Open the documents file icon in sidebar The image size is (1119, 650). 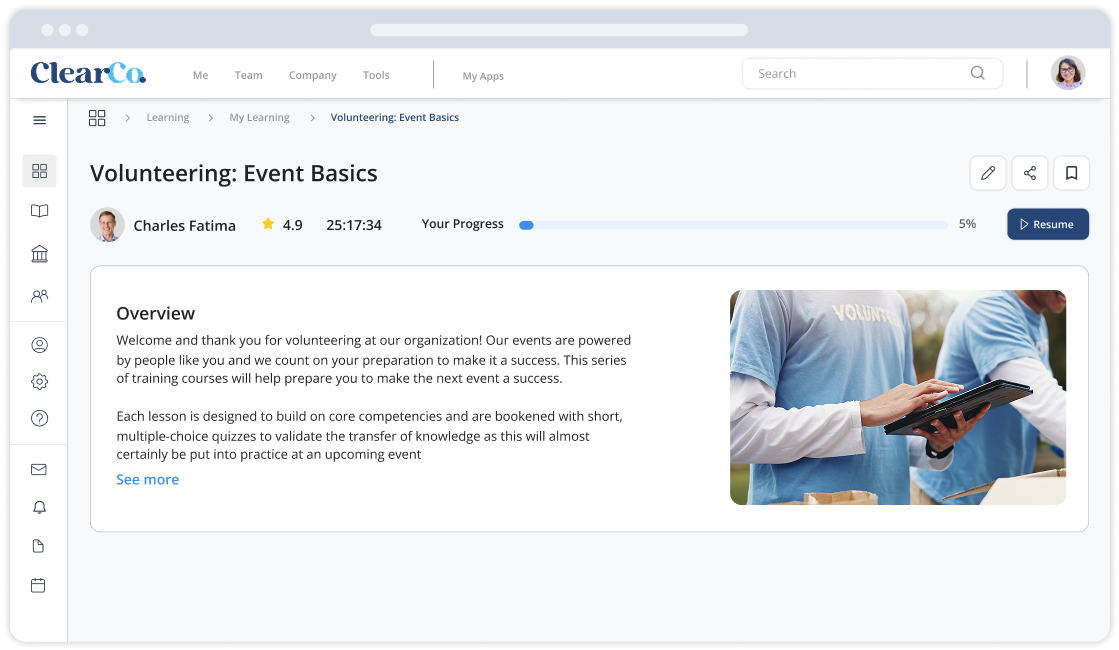39,547
